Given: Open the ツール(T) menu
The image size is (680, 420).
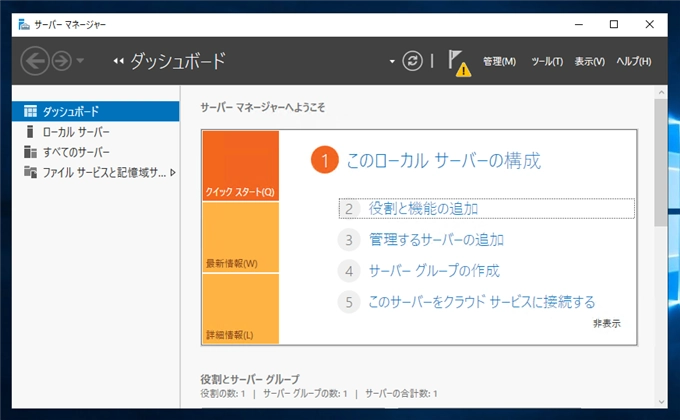Looking at the screenshot, I should coord(547,62).
